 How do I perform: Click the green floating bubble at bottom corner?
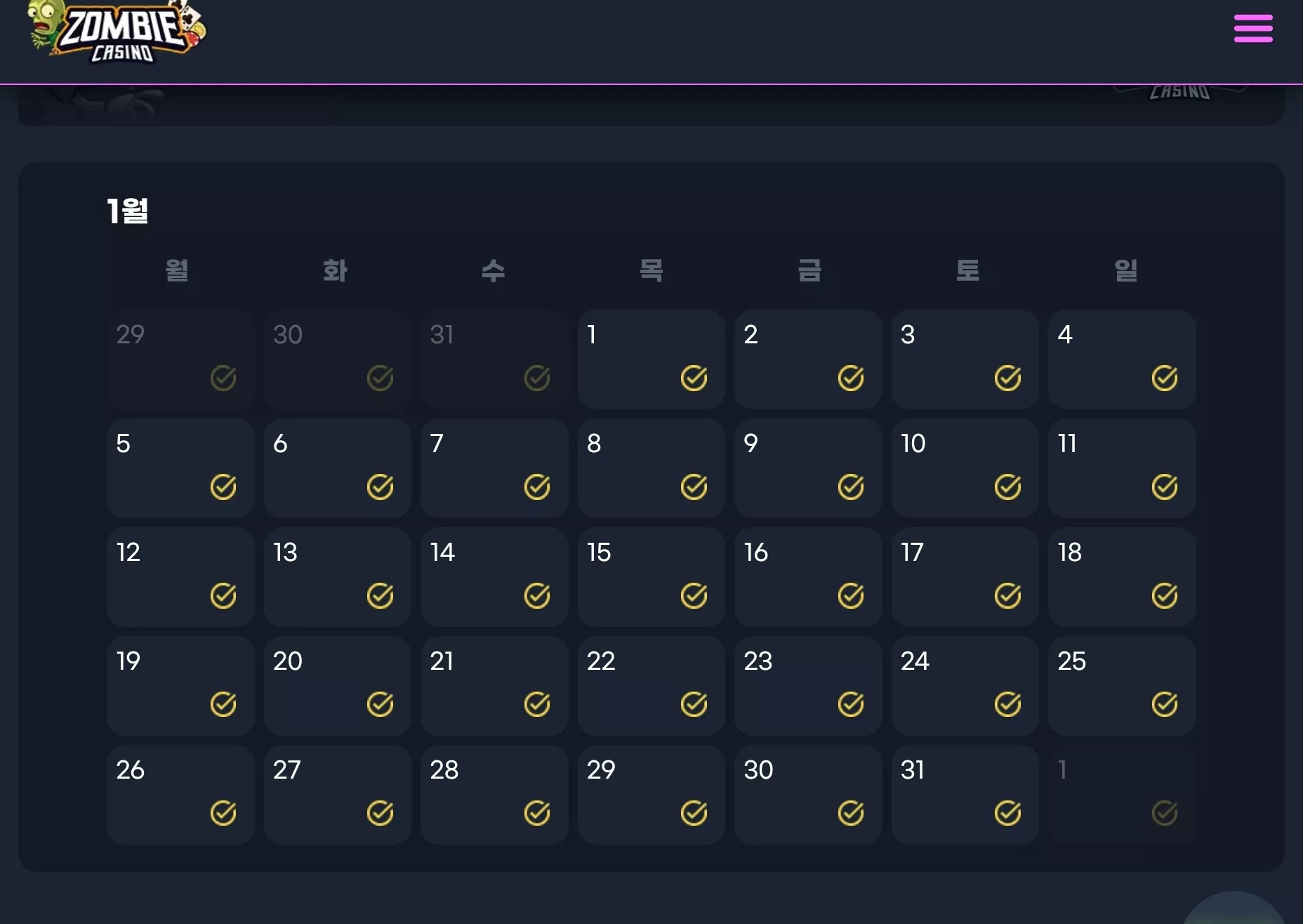coord(1233,909)
